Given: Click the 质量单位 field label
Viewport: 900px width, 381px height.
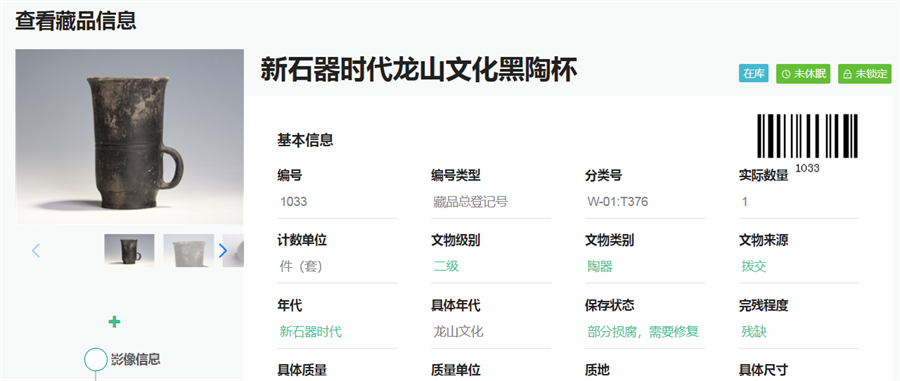Looking at the screenshot, I should (455, 370).
